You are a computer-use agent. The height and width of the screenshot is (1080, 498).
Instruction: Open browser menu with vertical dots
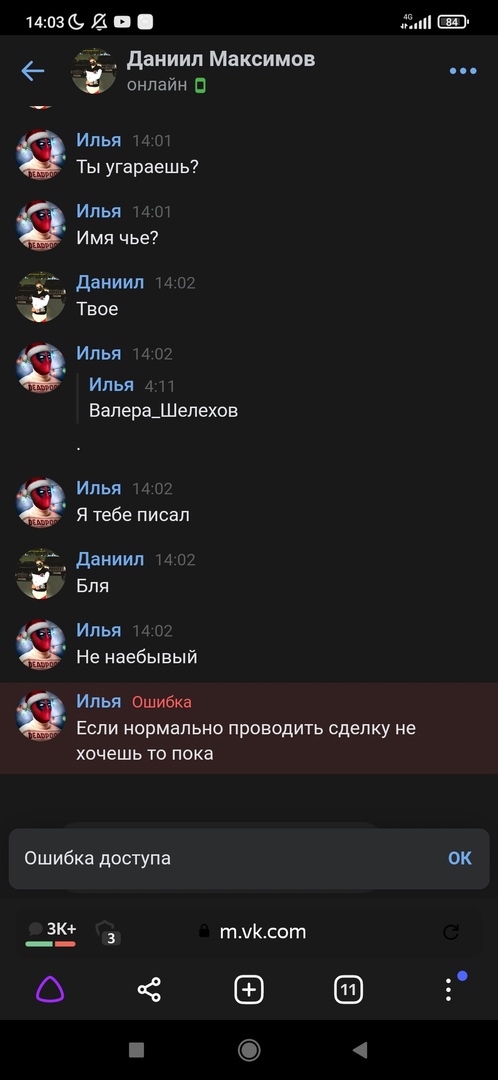pyautogui.click(x=448, y=990)
